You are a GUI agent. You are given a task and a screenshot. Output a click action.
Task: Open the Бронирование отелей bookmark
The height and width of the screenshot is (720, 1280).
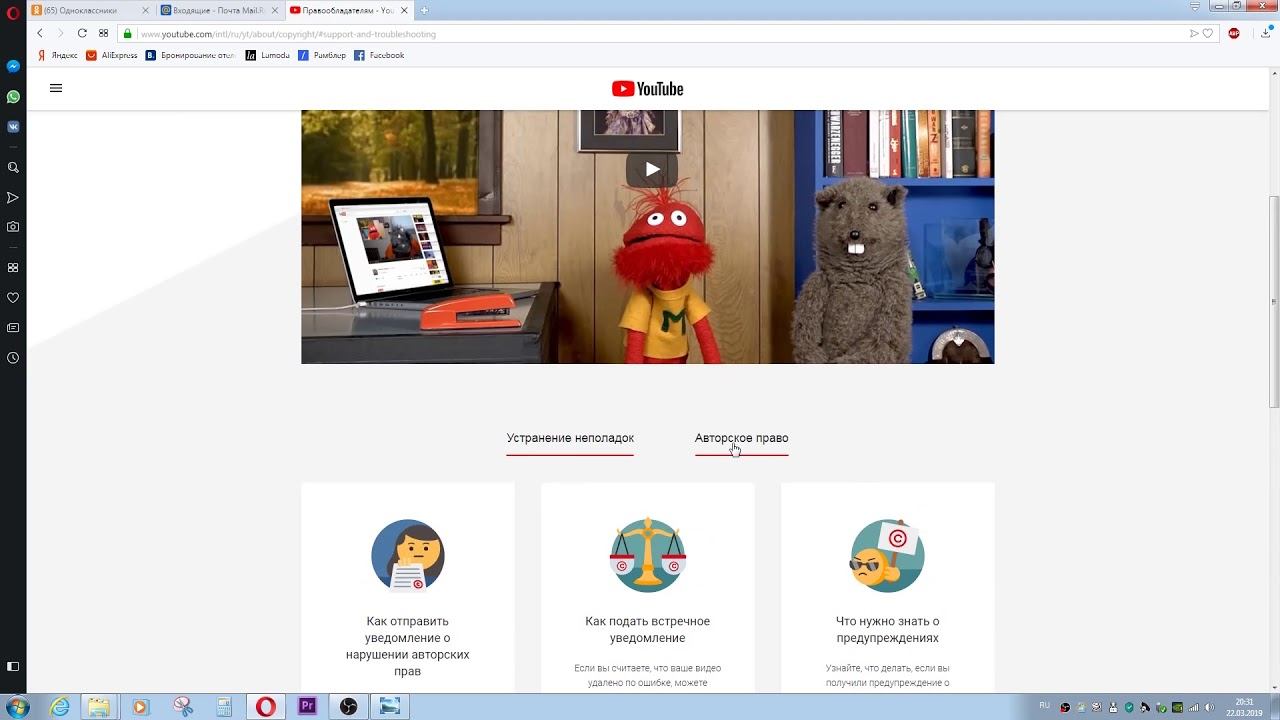[x=191, y=55]
